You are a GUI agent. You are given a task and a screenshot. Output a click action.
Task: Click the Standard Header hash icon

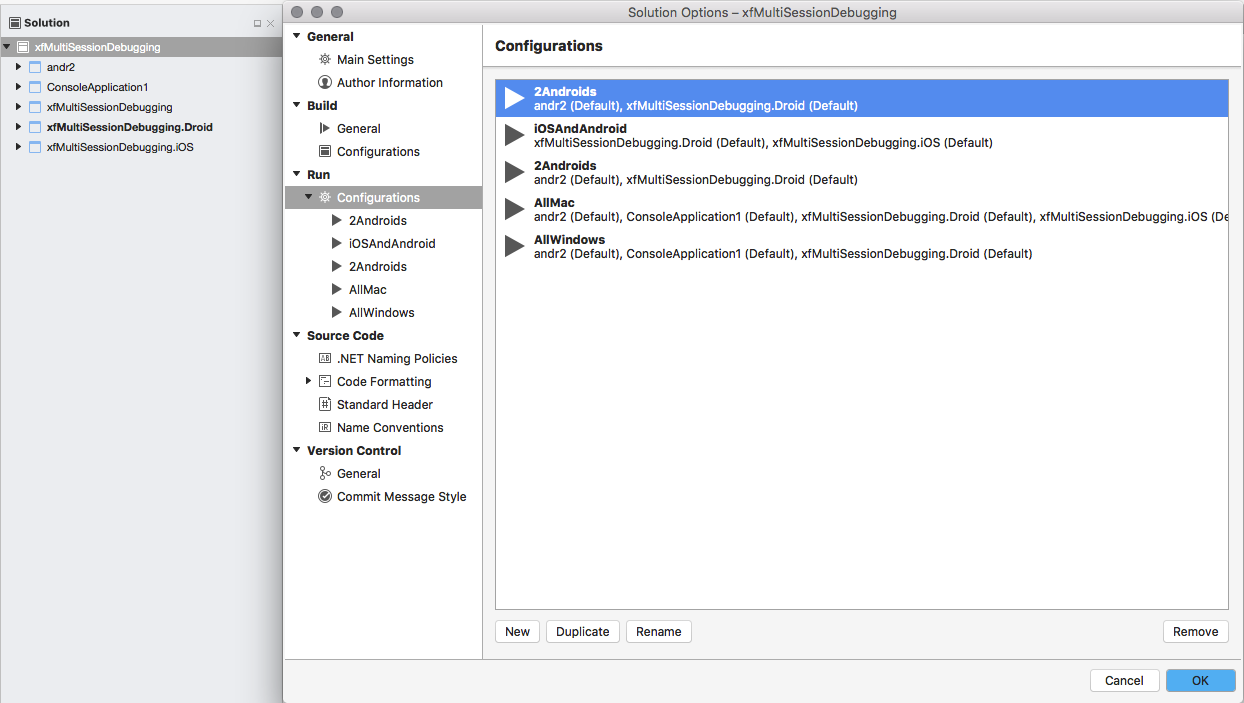[x=325, y=405]
